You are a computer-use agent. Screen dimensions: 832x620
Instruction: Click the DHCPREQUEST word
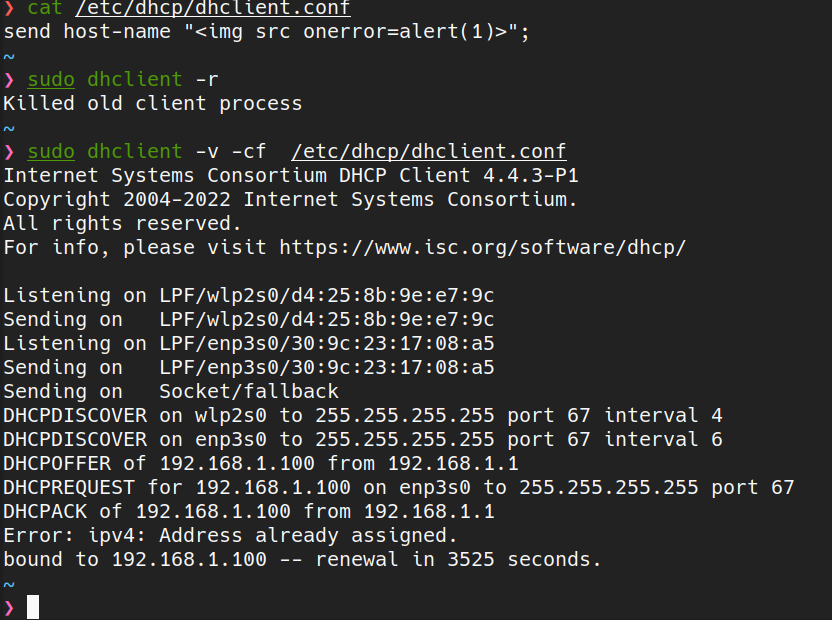tap(69, 487)
